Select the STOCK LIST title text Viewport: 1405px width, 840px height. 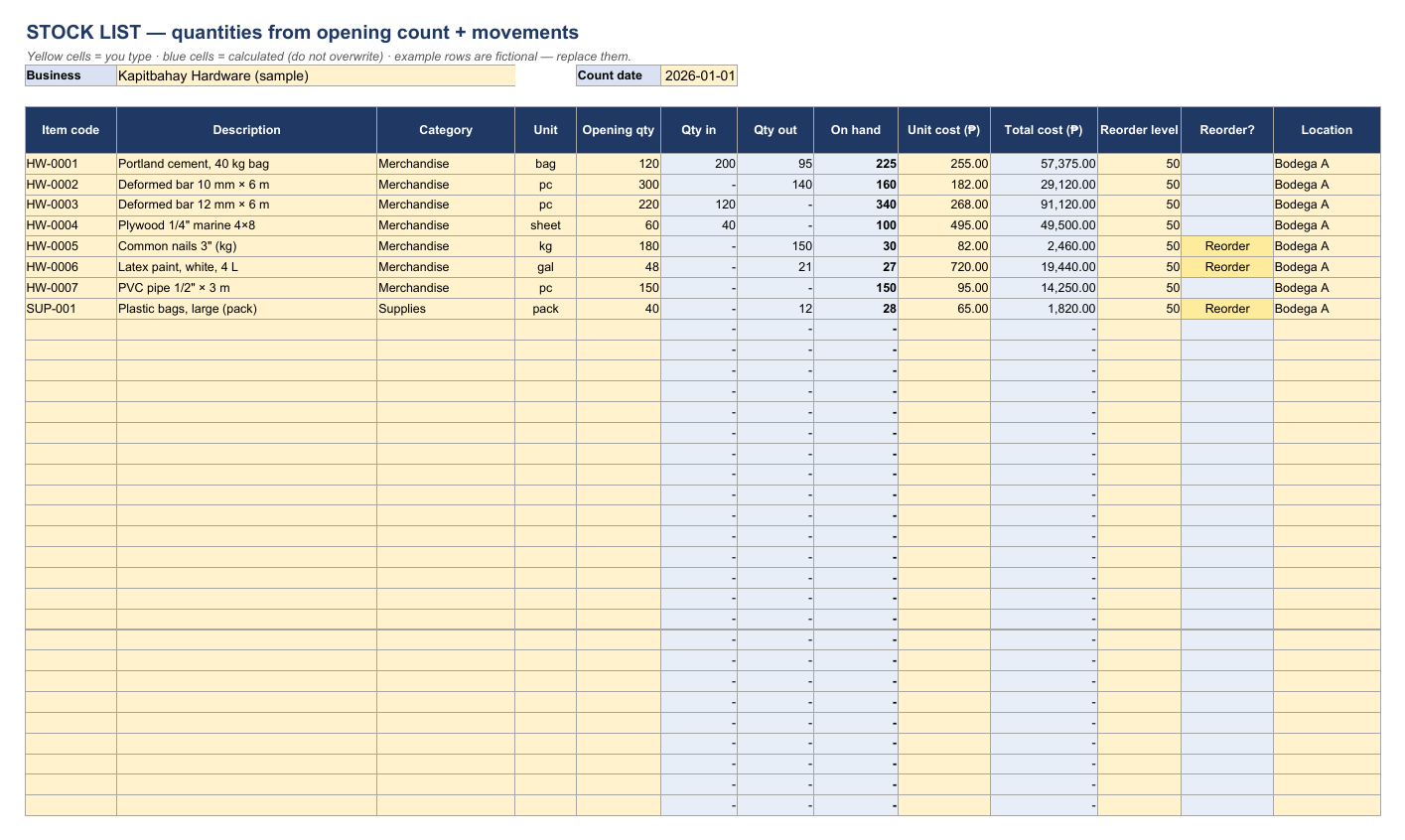click(302, 33)
